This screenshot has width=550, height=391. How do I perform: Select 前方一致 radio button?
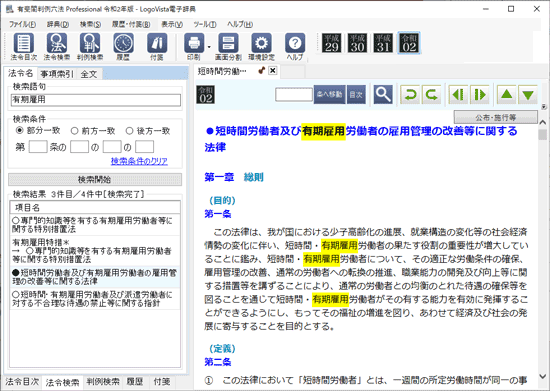(x=74, y=131)
